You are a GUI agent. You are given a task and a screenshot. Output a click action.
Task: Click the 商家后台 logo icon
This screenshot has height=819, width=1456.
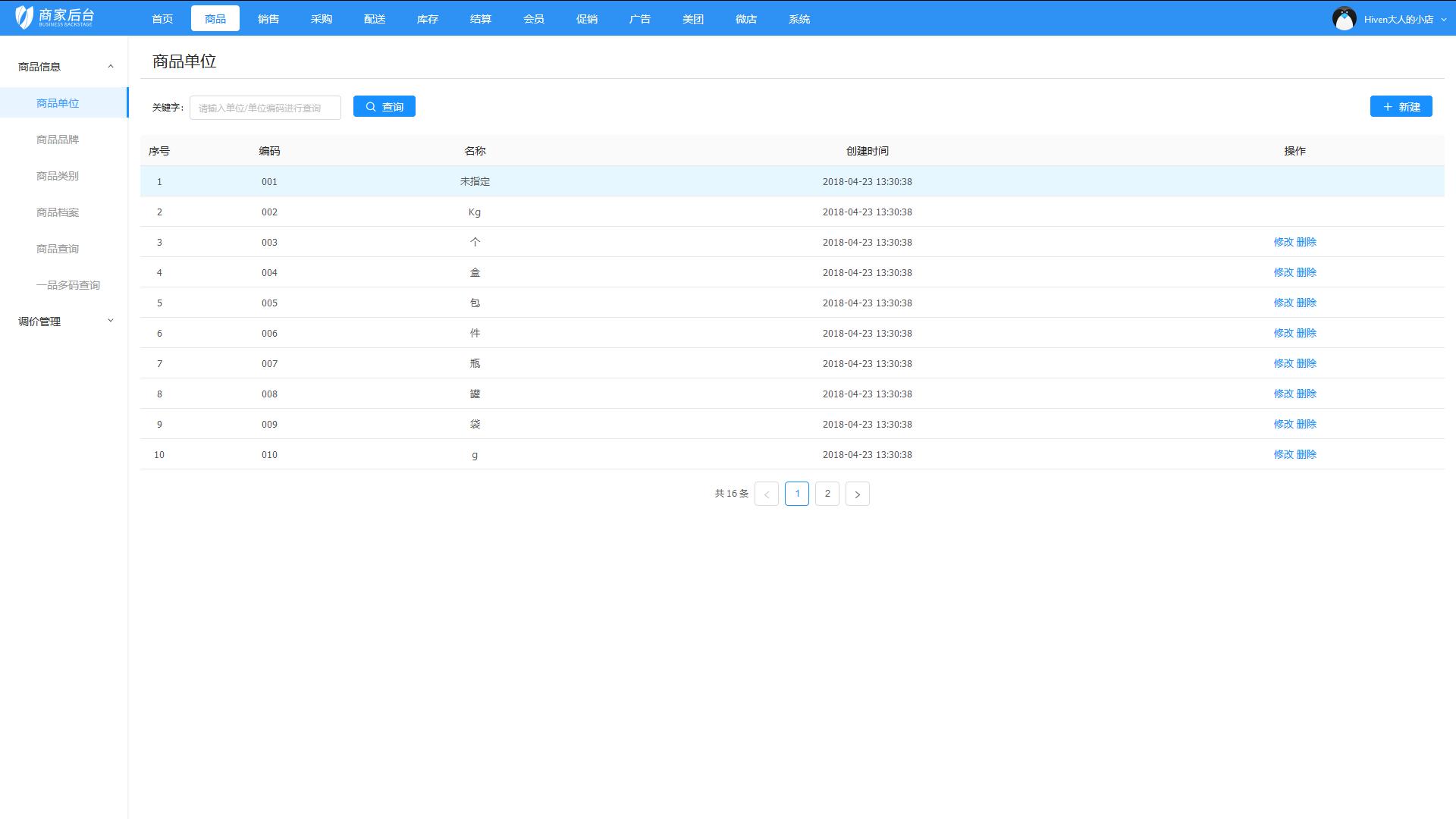(24, 17)
